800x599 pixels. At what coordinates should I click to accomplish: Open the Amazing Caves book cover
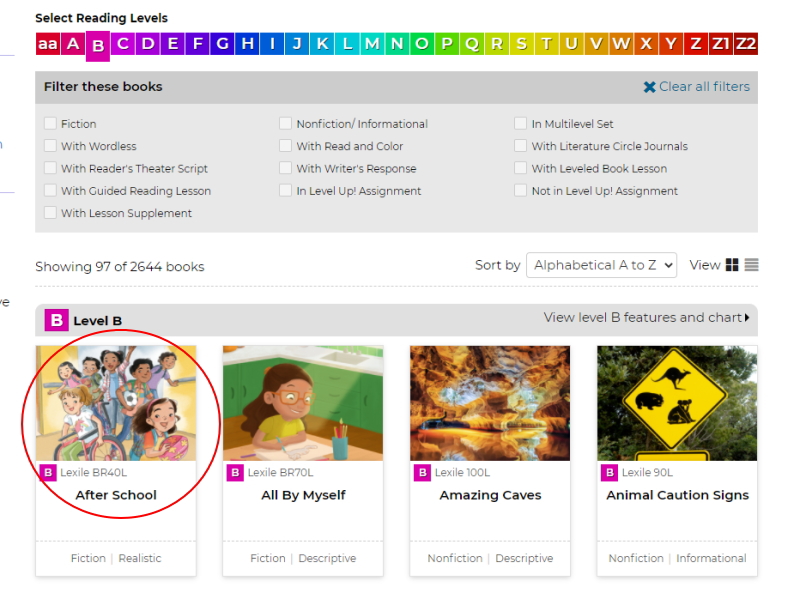(x=490, y=403)
